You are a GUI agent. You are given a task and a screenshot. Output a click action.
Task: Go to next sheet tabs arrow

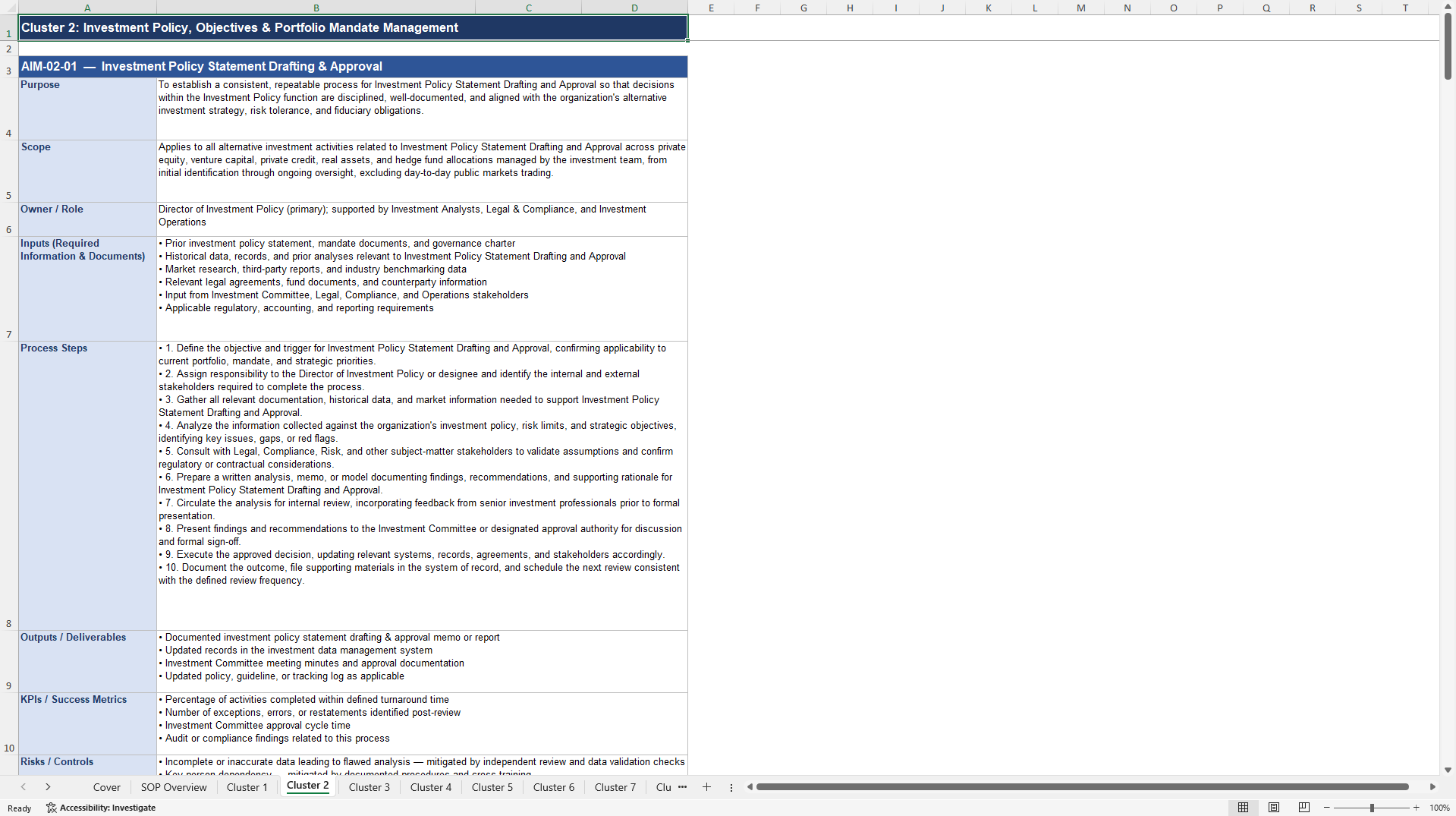48,787
